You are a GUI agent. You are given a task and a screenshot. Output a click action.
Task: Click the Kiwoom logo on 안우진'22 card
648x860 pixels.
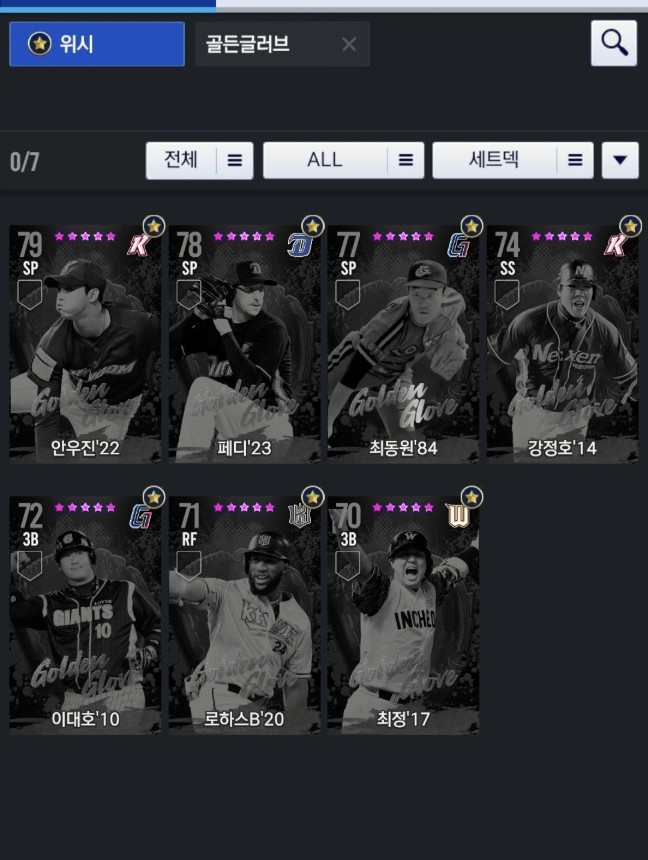[x=138, y=245]
